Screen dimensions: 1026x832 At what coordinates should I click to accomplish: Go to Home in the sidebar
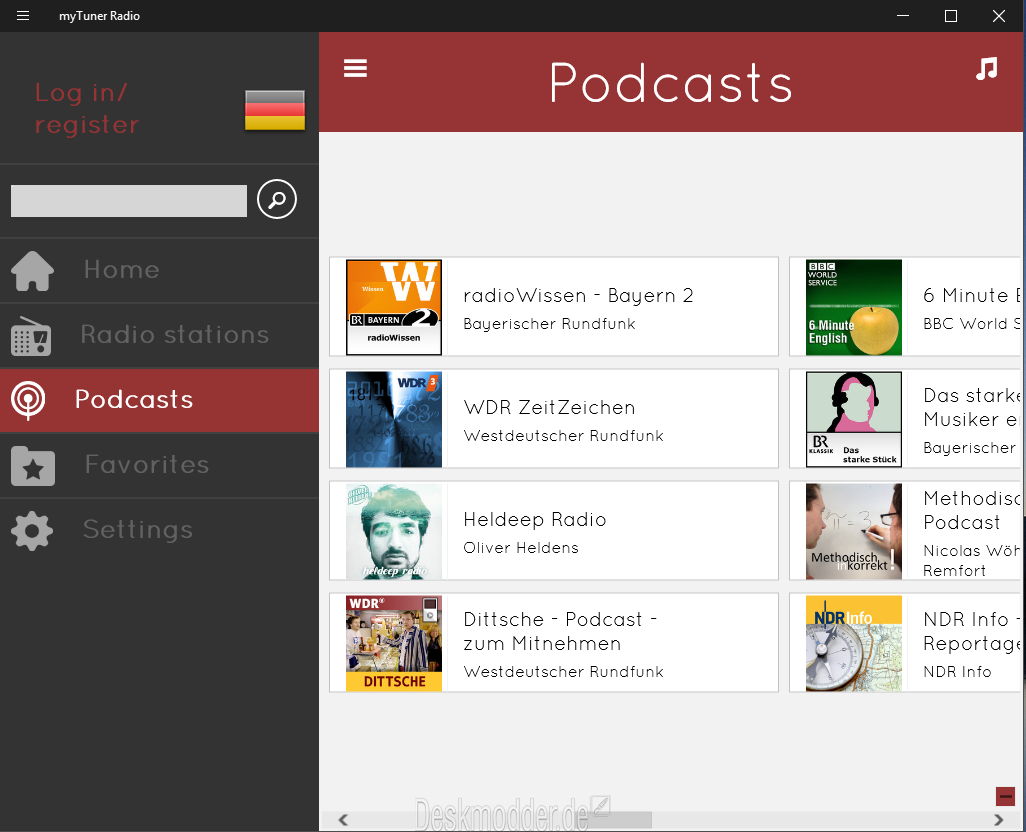[x=159, y=270]
